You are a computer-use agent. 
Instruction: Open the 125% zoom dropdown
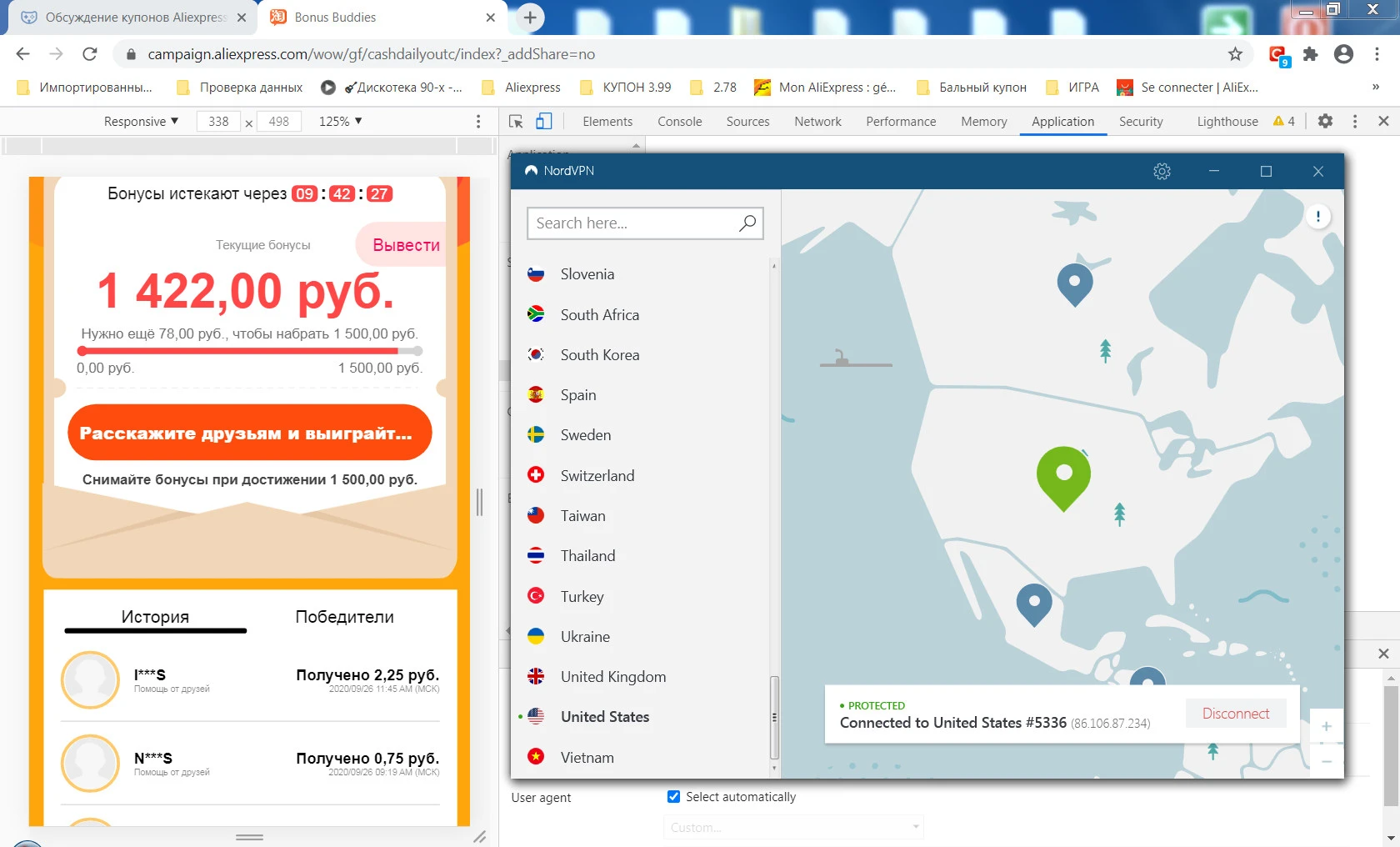tap(341, 122)
